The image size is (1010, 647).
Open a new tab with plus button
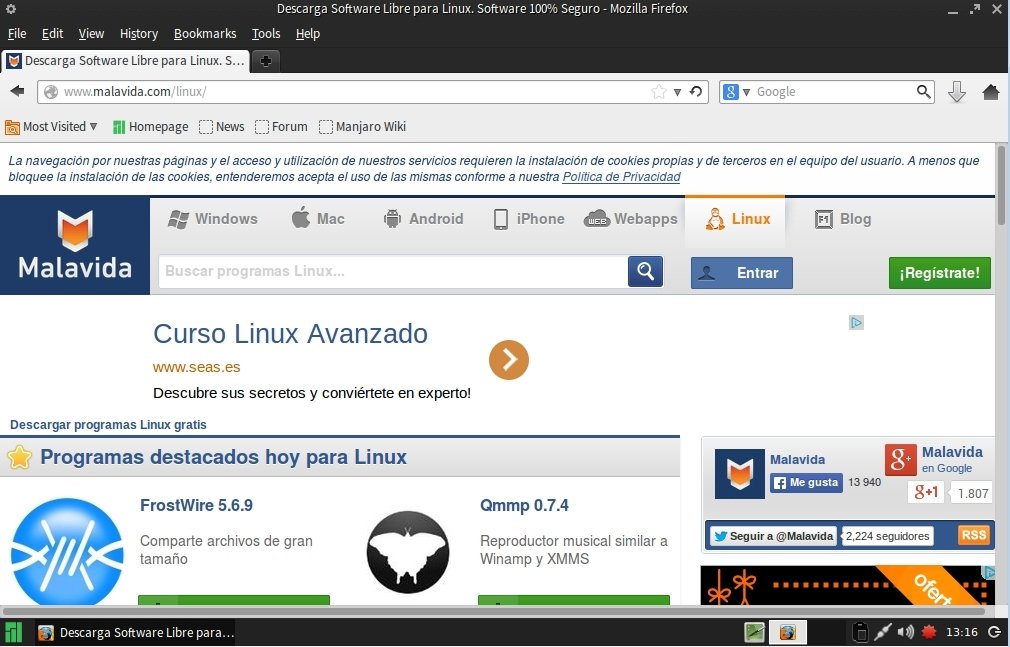click(x=265, y=61)
